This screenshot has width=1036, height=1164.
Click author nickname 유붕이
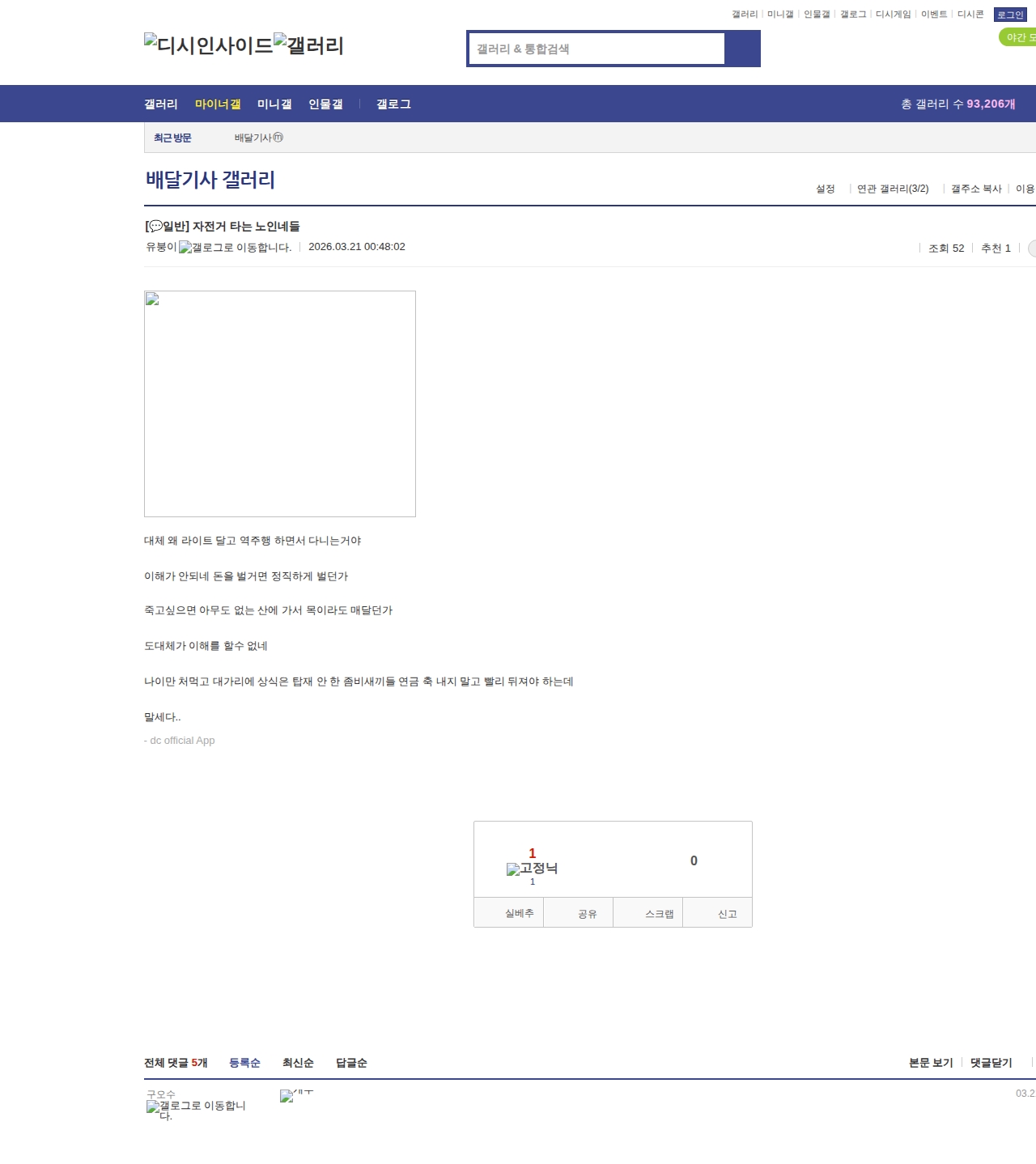click(x=161, y=247)
